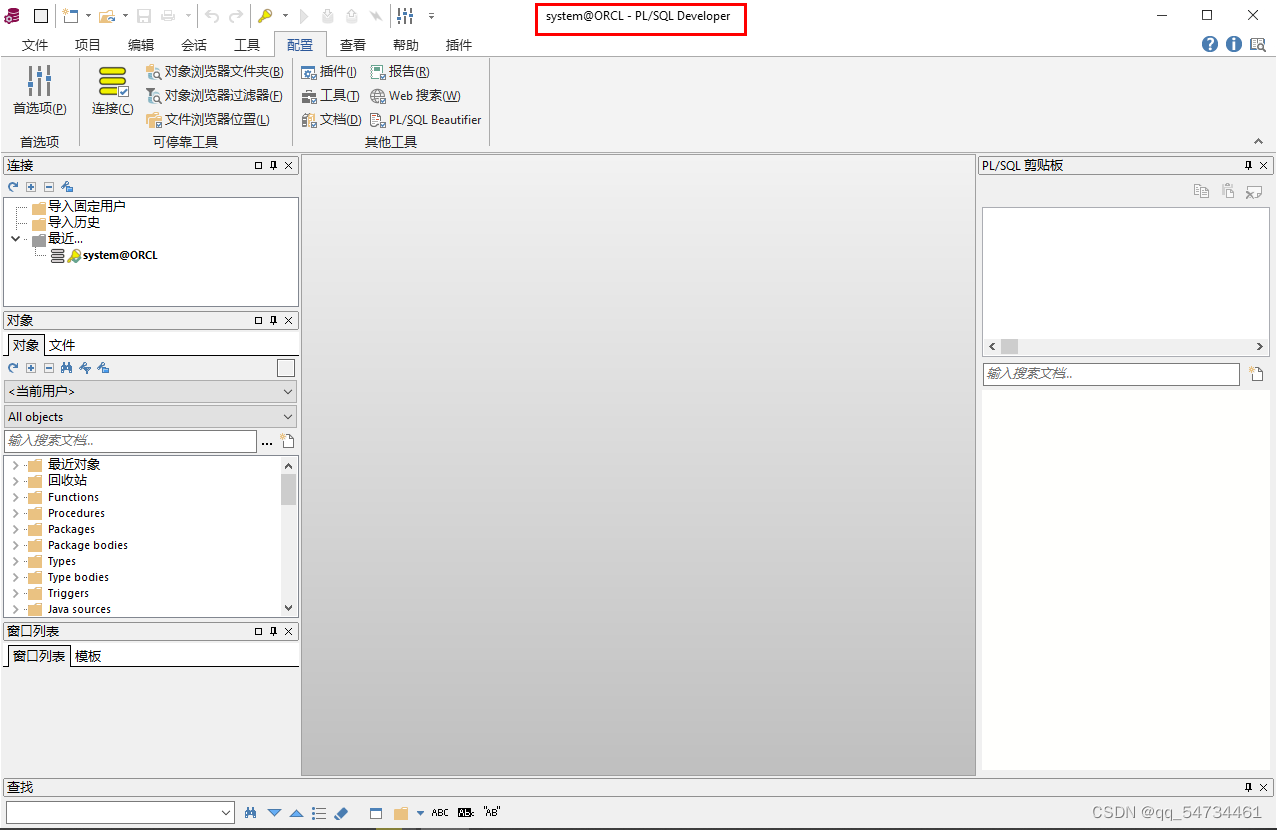Image resolution: width=1277 pixels, height=830 pixels.
Task: Switch to 模板 tab in window list panel
Action: tap(88, 656)
